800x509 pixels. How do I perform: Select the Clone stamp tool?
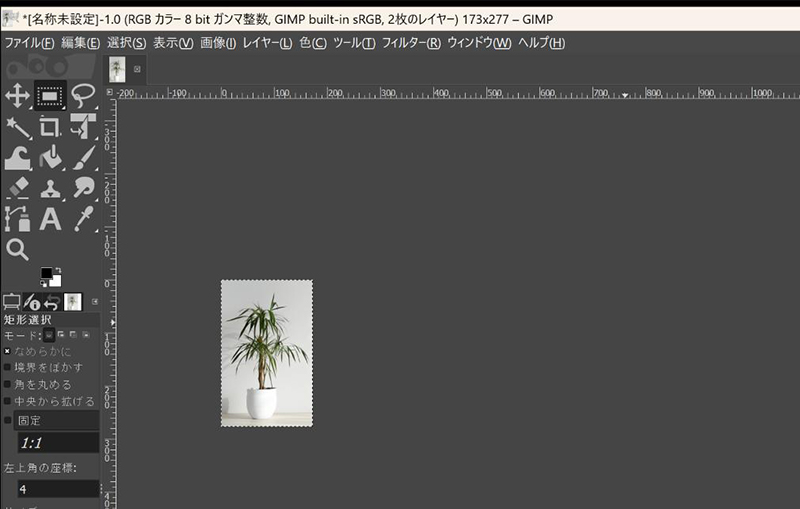point(50,189)
